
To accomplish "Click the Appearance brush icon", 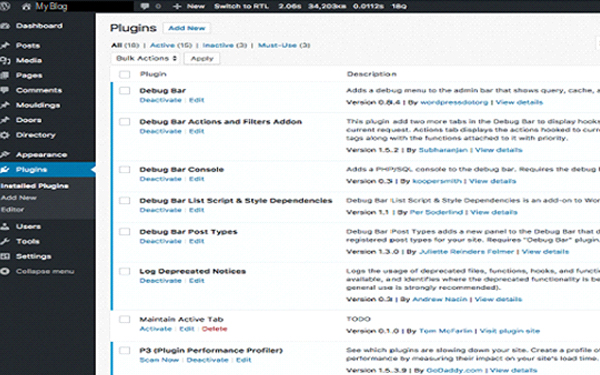I will pyautogui.click(x=5, y=155).
